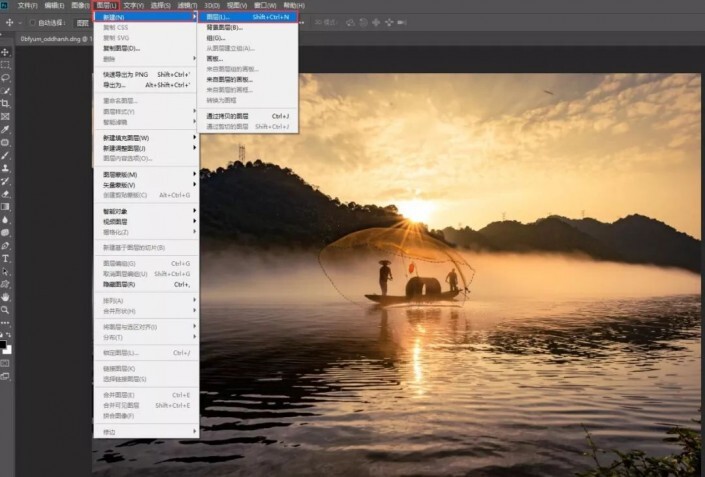Select the Hand tool

coord(6,297)
